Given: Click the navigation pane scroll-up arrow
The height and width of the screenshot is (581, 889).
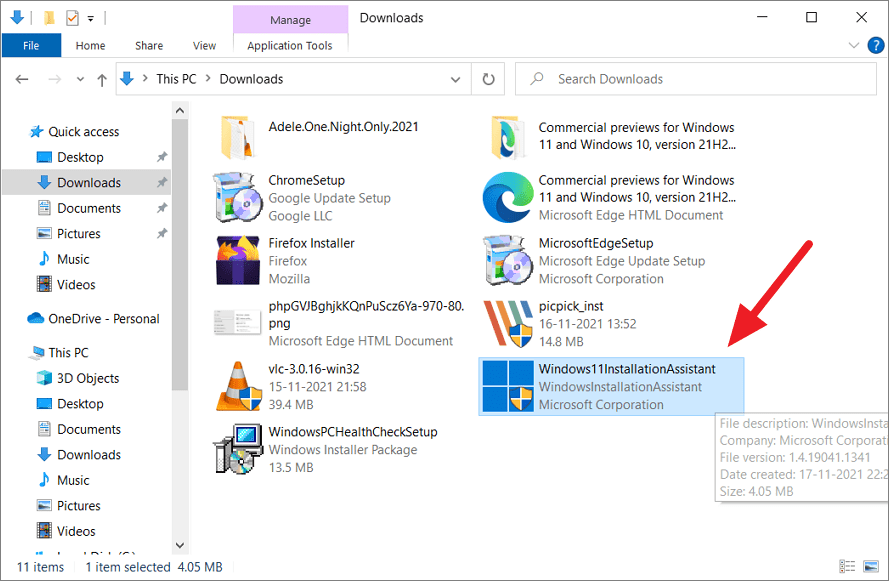Looking at the screenshot, I should pyautogui.click(x=180, y=111).
